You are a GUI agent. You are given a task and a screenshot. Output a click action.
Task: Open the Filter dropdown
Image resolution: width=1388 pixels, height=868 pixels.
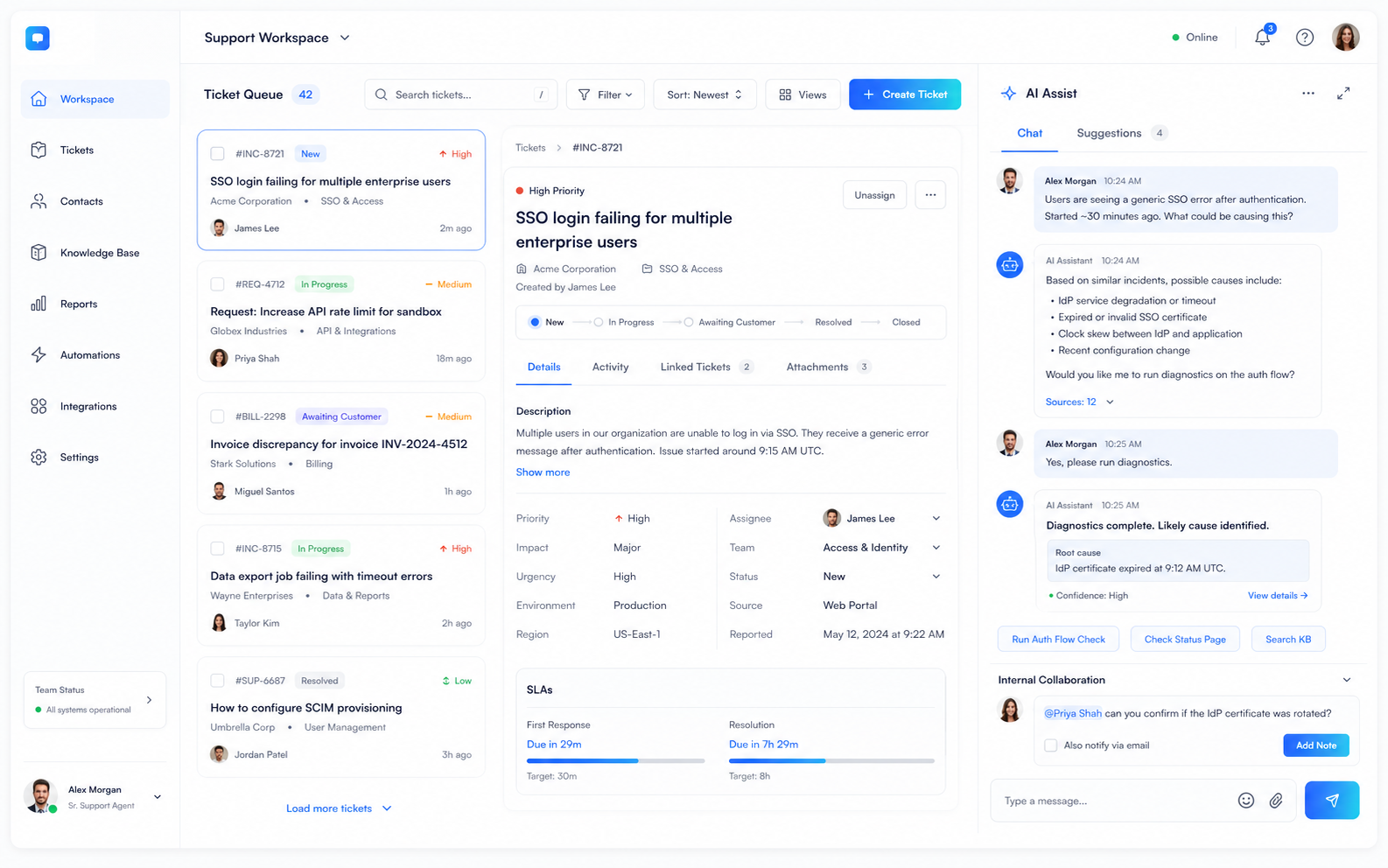click(605, 94)
